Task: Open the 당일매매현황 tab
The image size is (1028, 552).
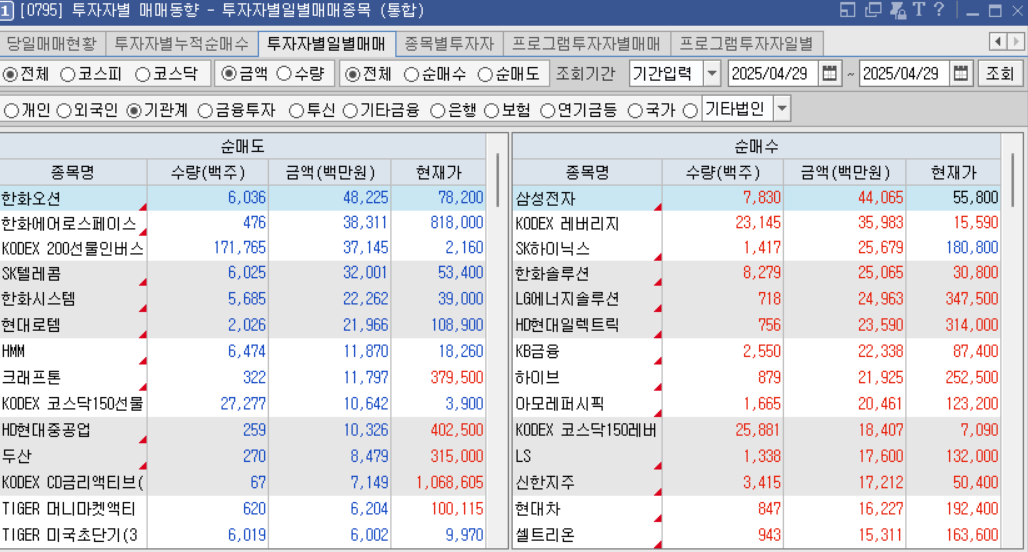Action: (52, 44)
